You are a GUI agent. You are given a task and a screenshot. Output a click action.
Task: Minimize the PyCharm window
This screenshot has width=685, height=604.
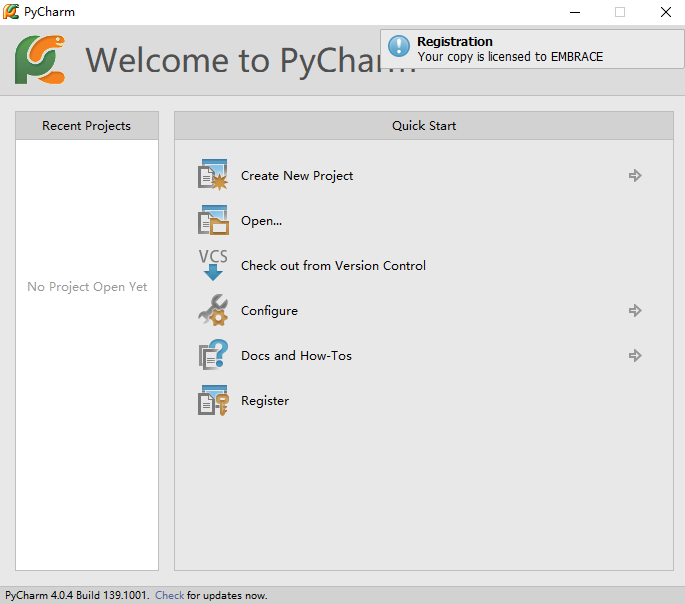(x=575, y=12)
